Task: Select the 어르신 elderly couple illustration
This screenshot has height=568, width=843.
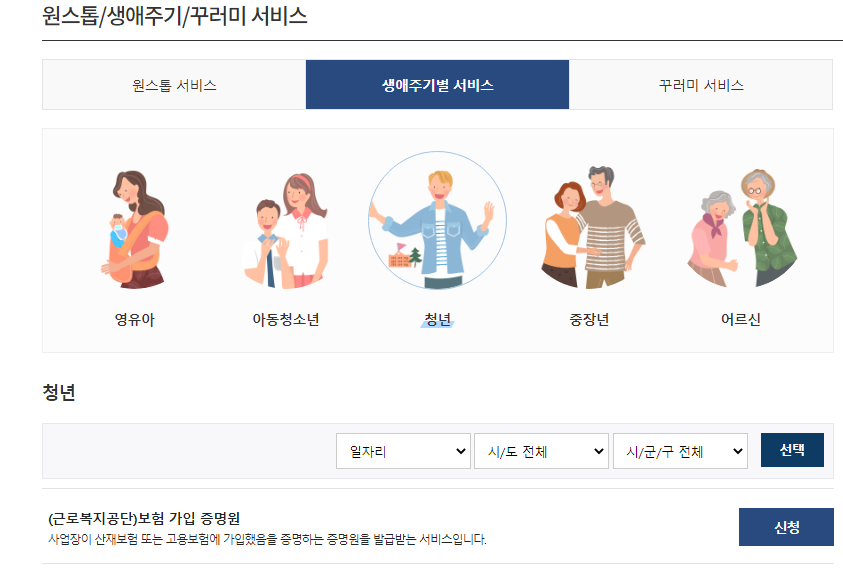Action: tap(742, 228)
